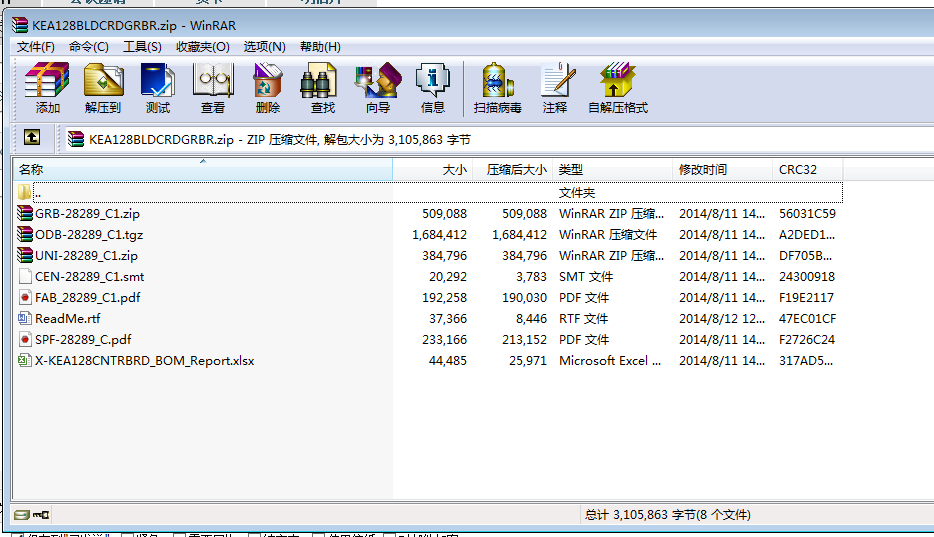Image resolution: width=934 pixels, height=537 pixels.
Task: Click size value 1,684,412 of ODB file
Action: point(440,235)
